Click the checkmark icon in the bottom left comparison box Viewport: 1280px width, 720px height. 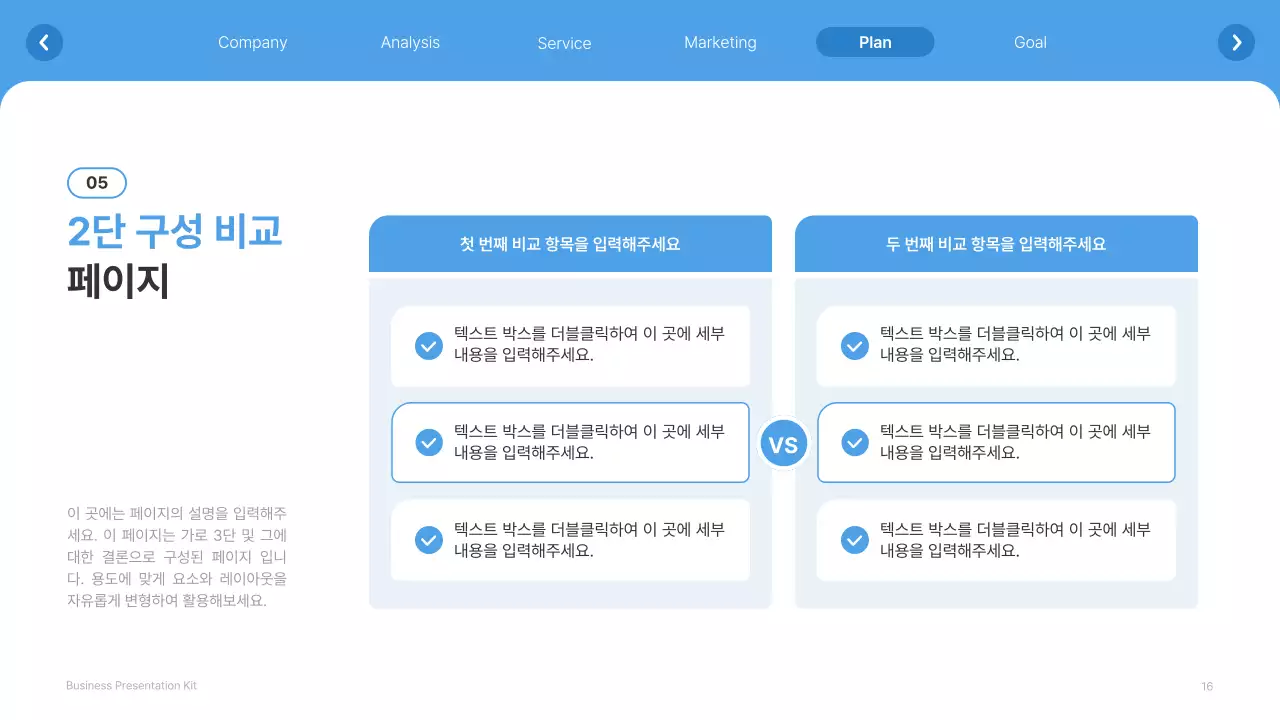[428, 539]
